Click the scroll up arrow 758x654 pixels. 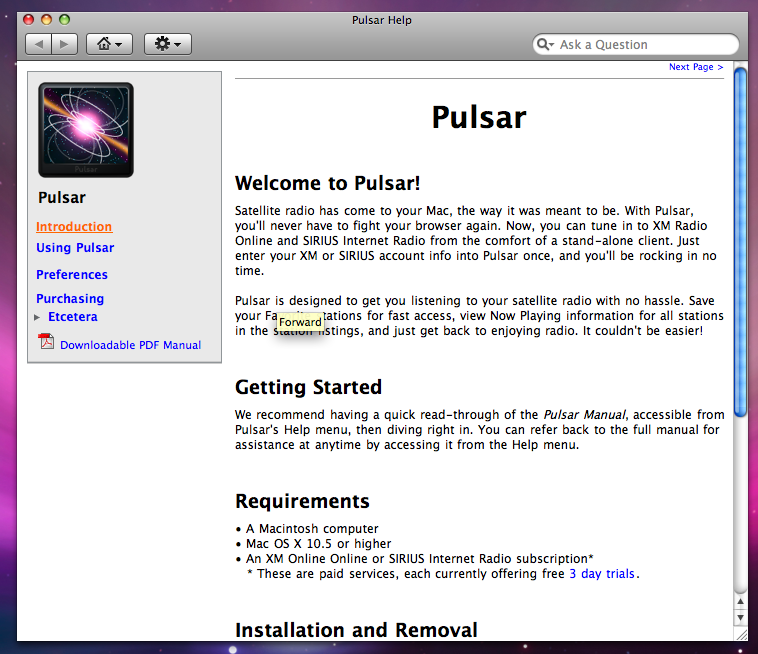[740, 601]
